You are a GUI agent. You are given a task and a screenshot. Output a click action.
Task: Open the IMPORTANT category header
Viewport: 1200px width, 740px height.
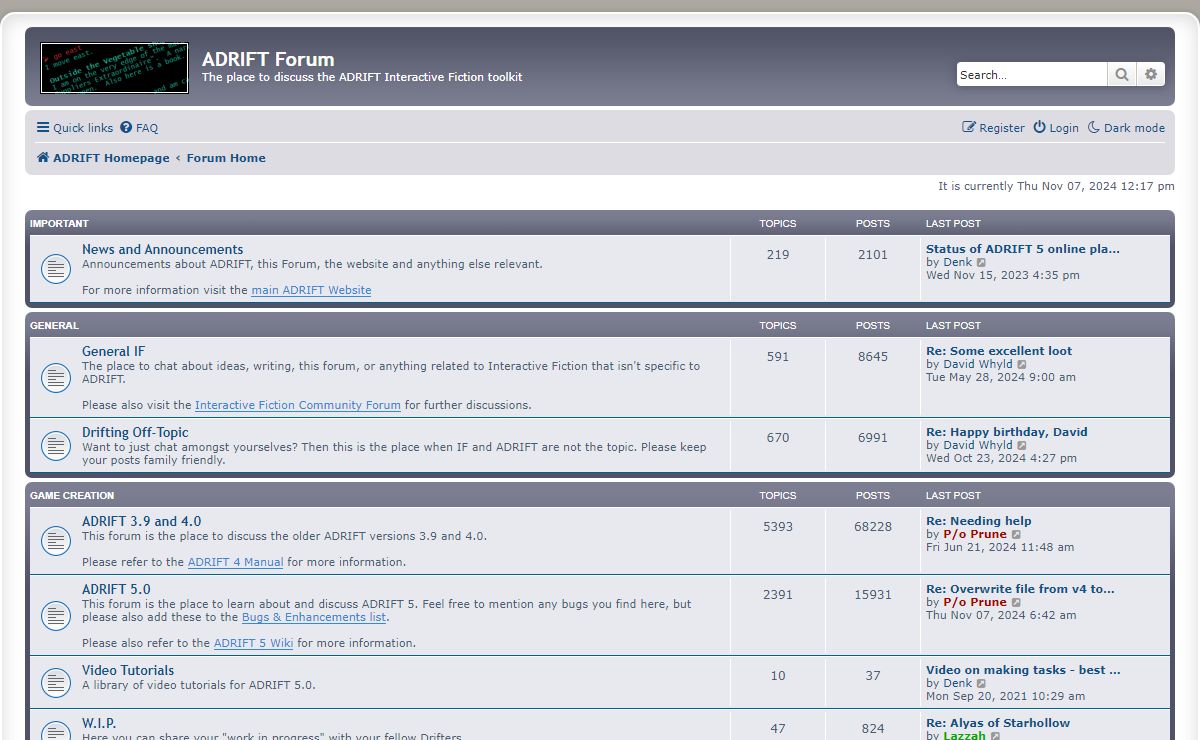[59, 224]
